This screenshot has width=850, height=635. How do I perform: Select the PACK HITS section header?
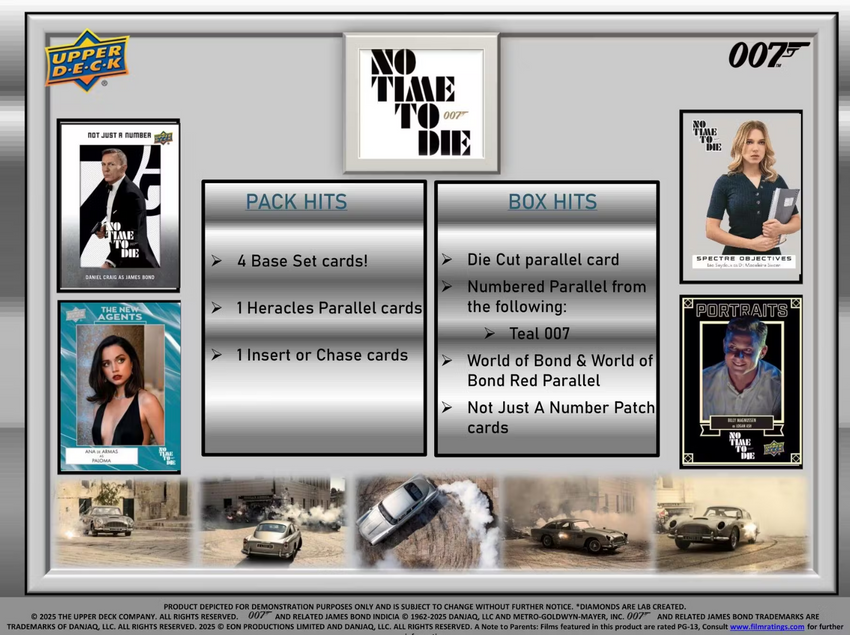(x=296, y=202)
